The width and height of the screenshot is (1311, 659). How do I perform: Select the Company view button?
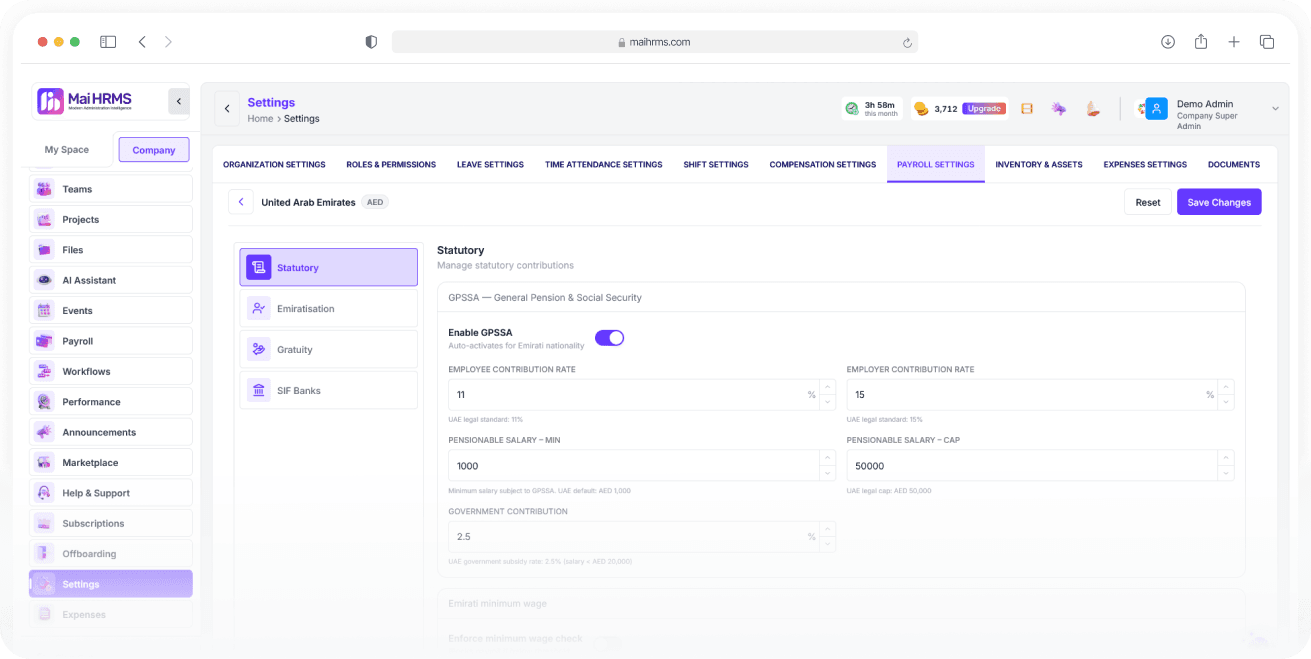tap(154, 150)
